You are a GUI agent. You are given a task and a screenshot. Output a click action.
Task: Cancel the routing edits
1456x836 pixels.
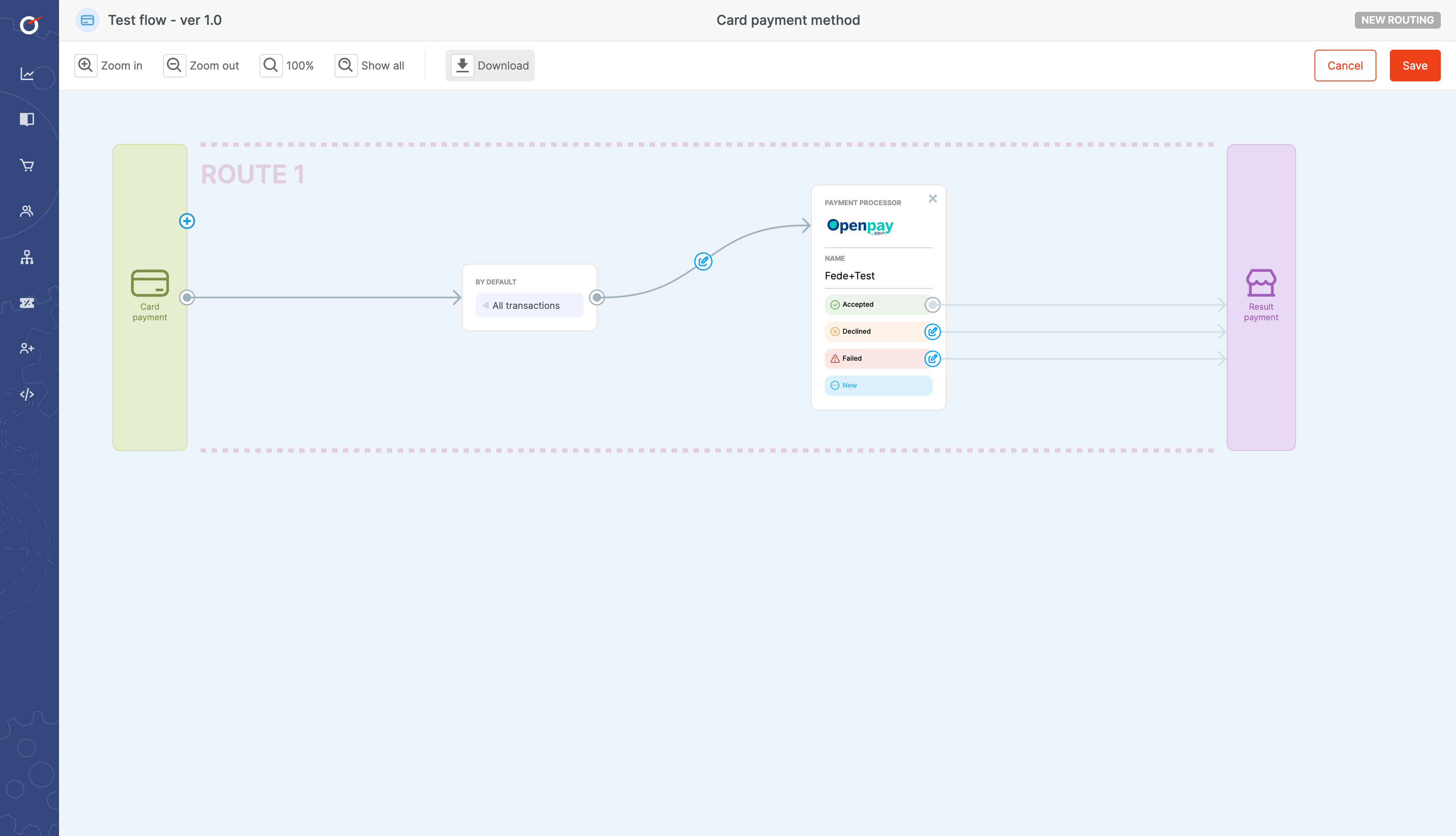point(1345,65)
